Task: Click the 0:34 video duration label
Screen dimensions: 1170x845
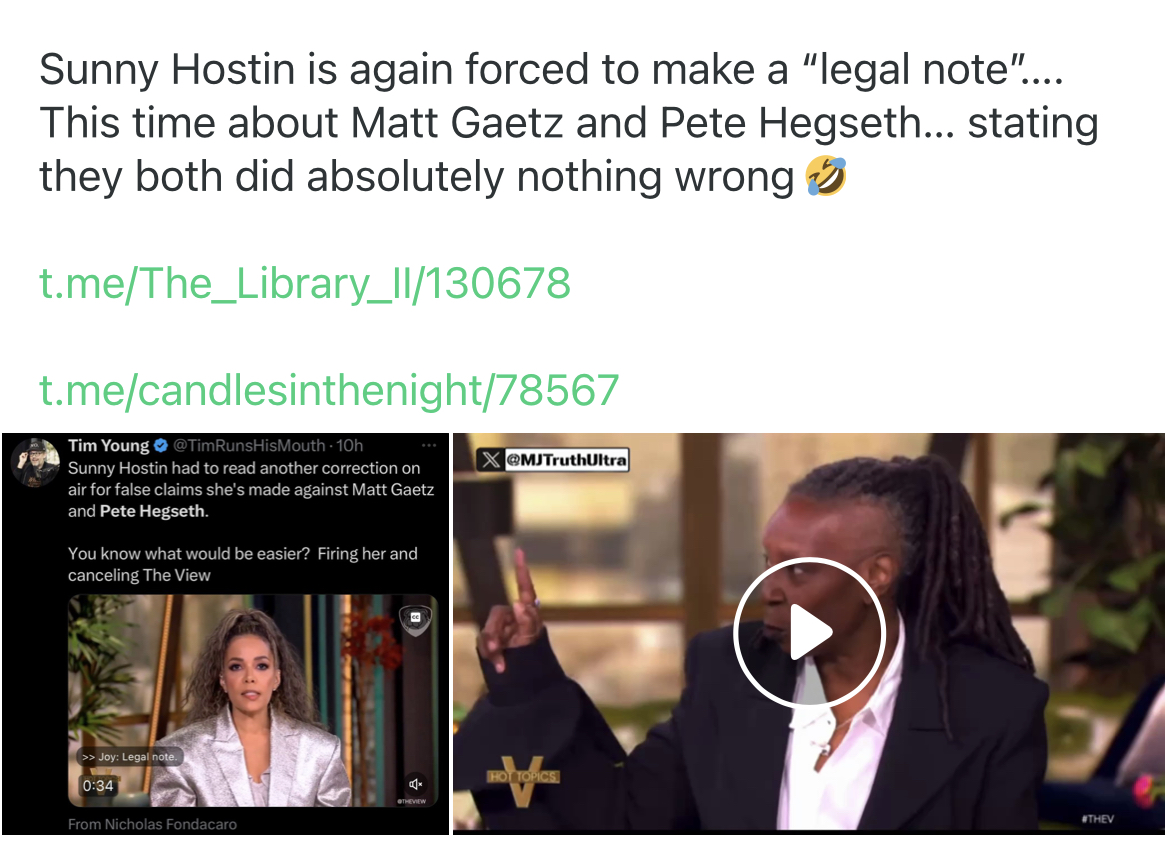Action: point(98,786)
